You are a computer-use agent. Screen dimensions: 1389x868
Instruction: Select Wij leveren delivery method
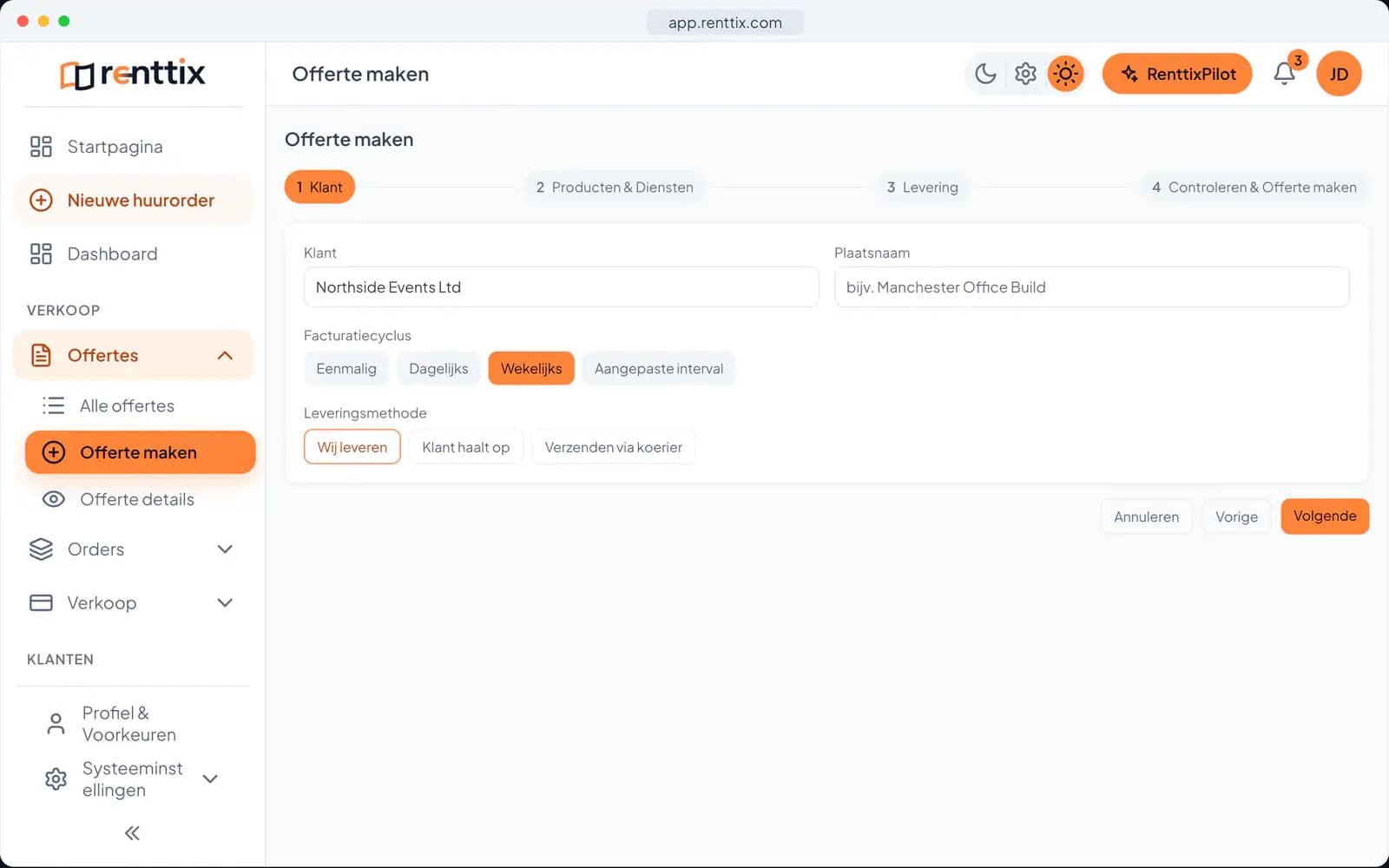coord(352,447)
